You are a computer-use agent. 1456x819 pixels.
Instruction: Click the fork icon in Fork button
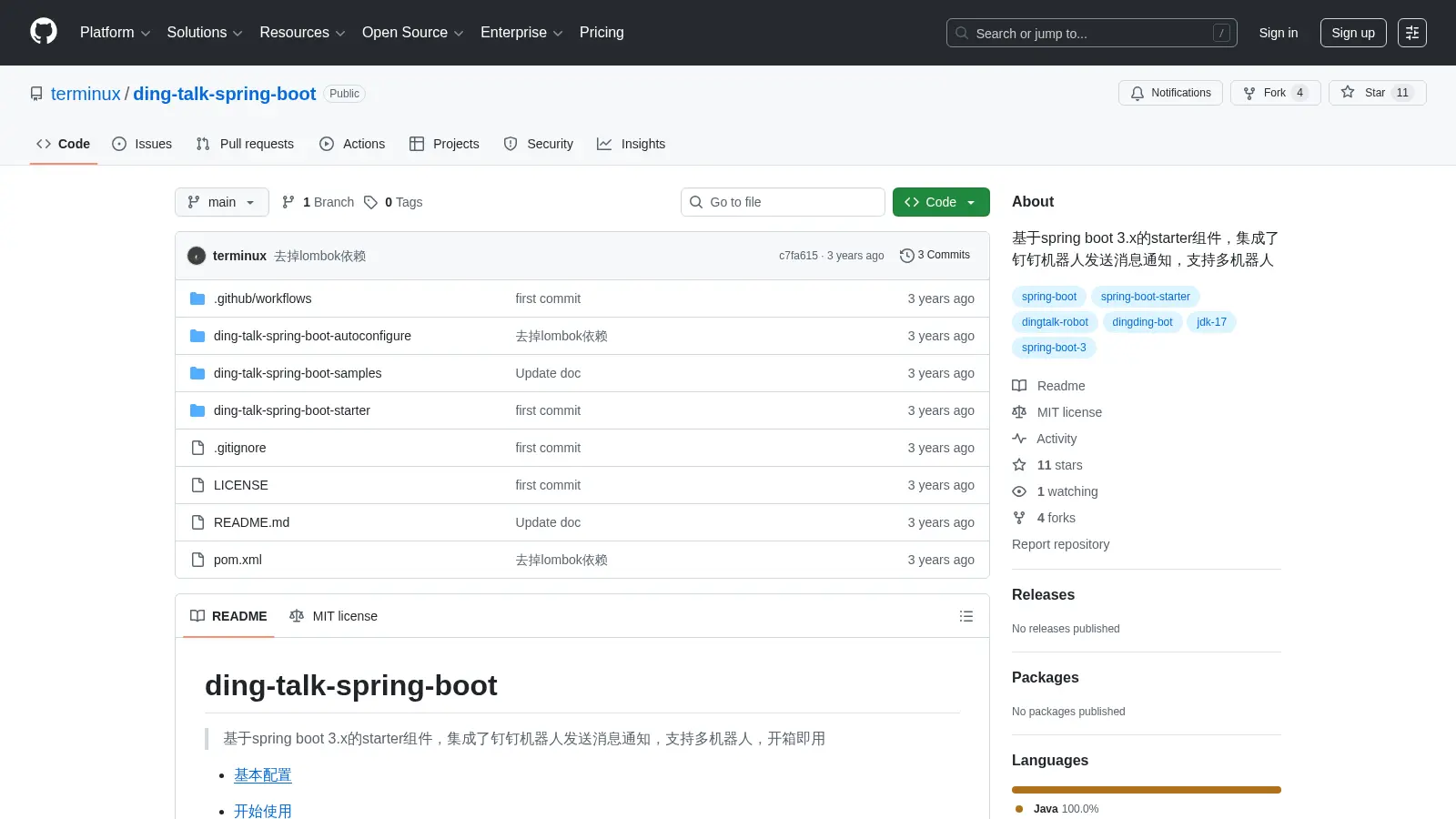tap(1249, 93)
